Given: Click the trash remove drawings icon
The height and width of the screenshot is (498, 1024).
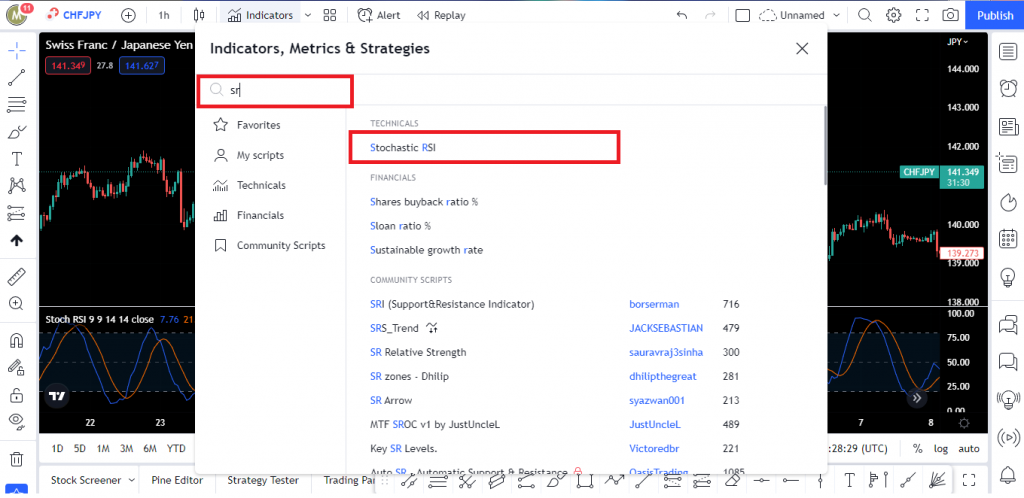Looking at the screenshot, I should click(x=17, y=460).
